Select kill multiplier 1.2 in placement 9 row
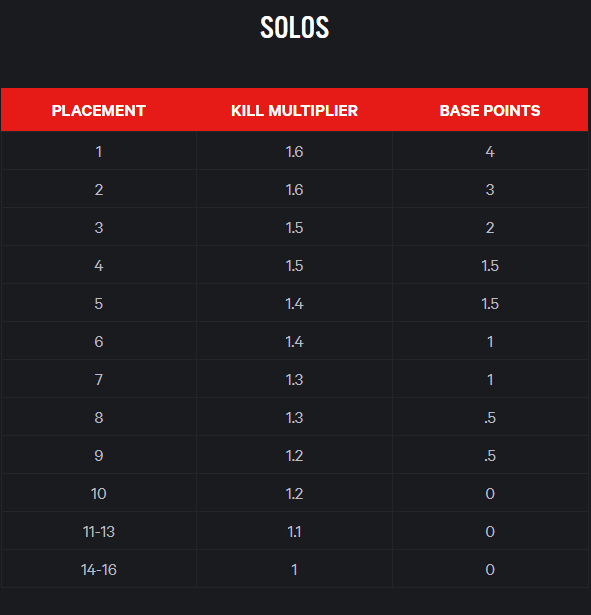 click(x=295, y=455)
